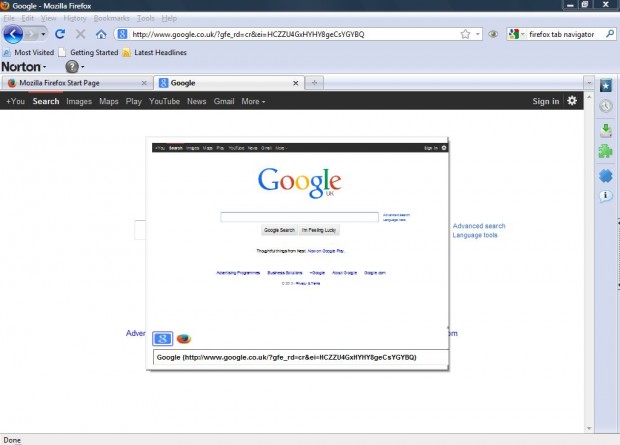Go to YouTube in the Google bar
Viewport: 620px width, 445px height.
(x=164, y=101)
